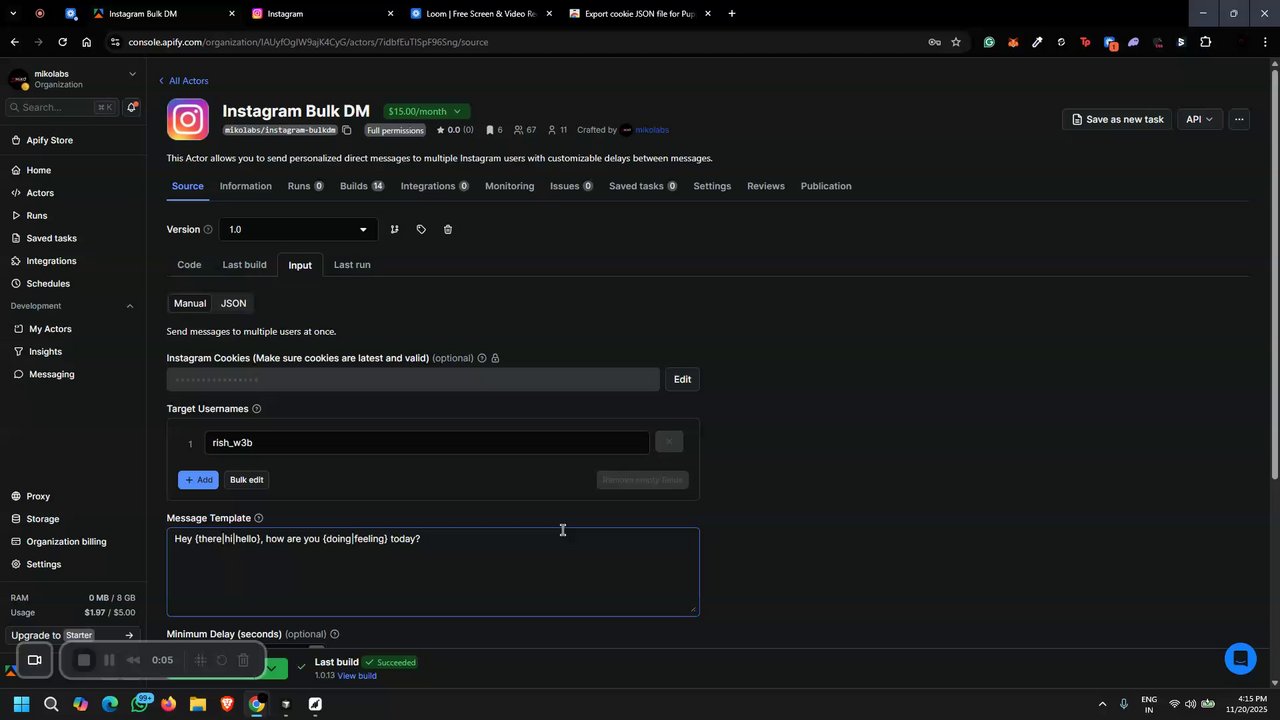Viewport: 1280px width, 720px height.
Task: Bookmark this page with the star icon
Action: 956,42
